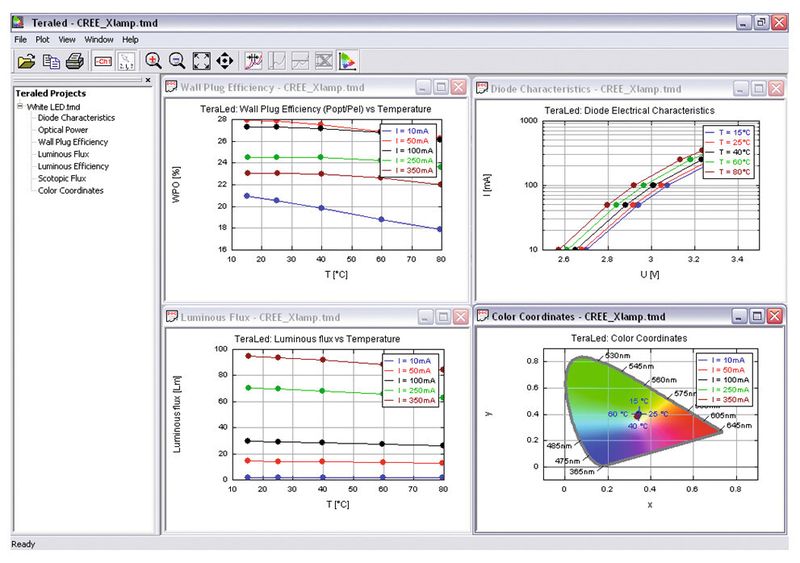Close the Teraled Projects side panel
800x563 pixels.
tap(148, 80)
